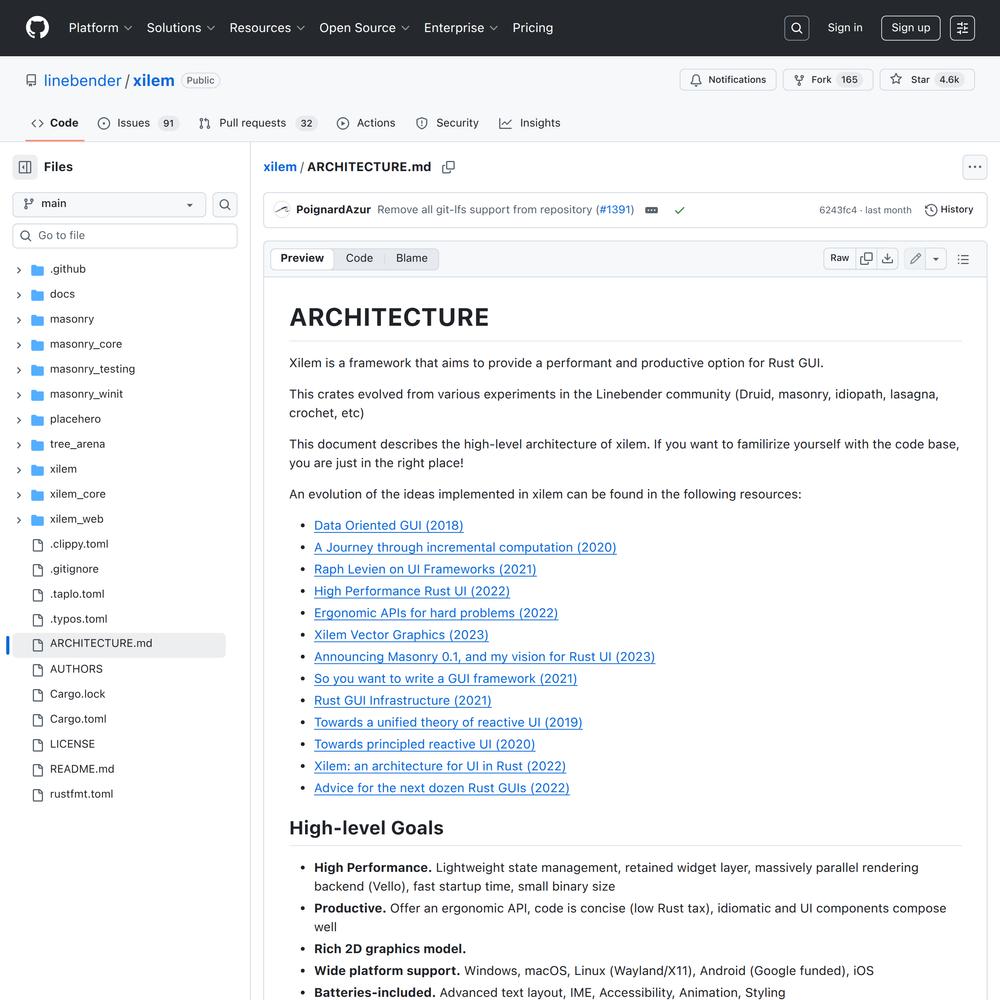Click the GitHub logo icon
This screenshot has width=1000, height=1000.
(37, 28)
